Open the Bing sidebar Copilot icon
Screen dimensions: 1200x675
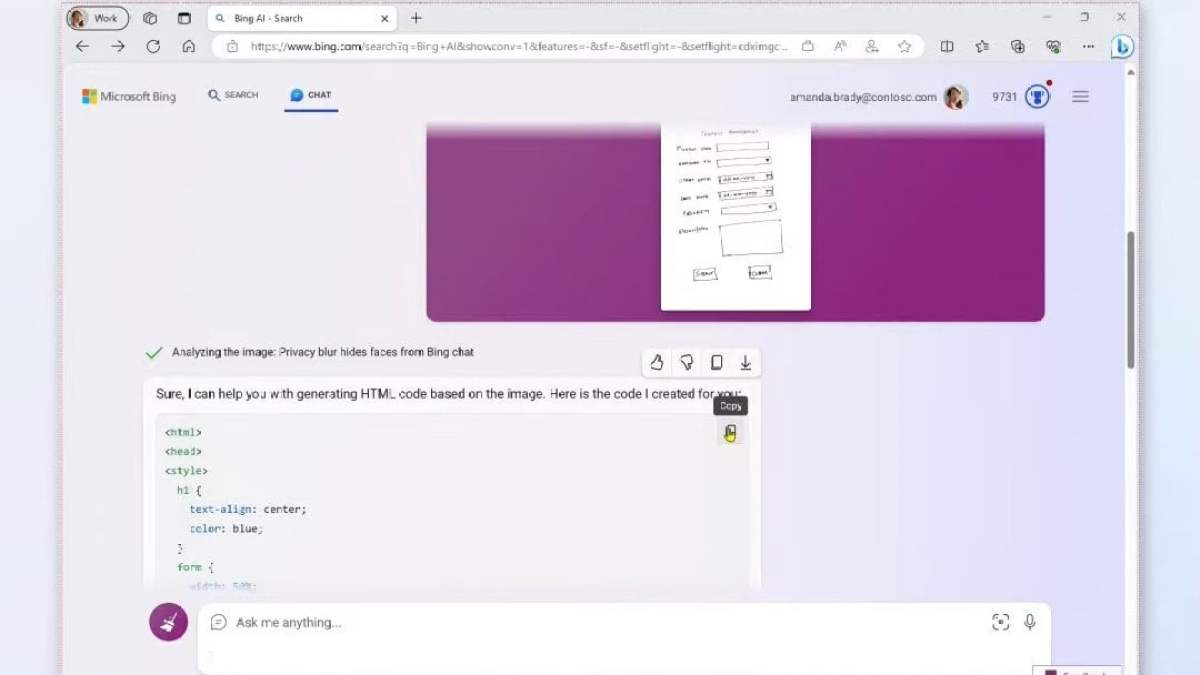(1122, 46)
